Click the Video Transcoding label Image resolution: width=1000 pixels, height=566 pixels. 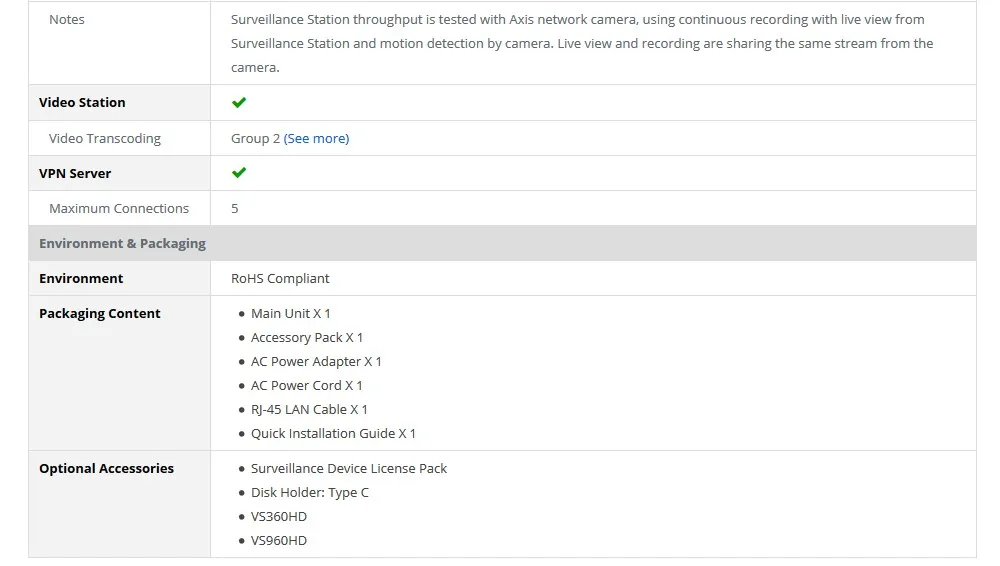point(105,139)
